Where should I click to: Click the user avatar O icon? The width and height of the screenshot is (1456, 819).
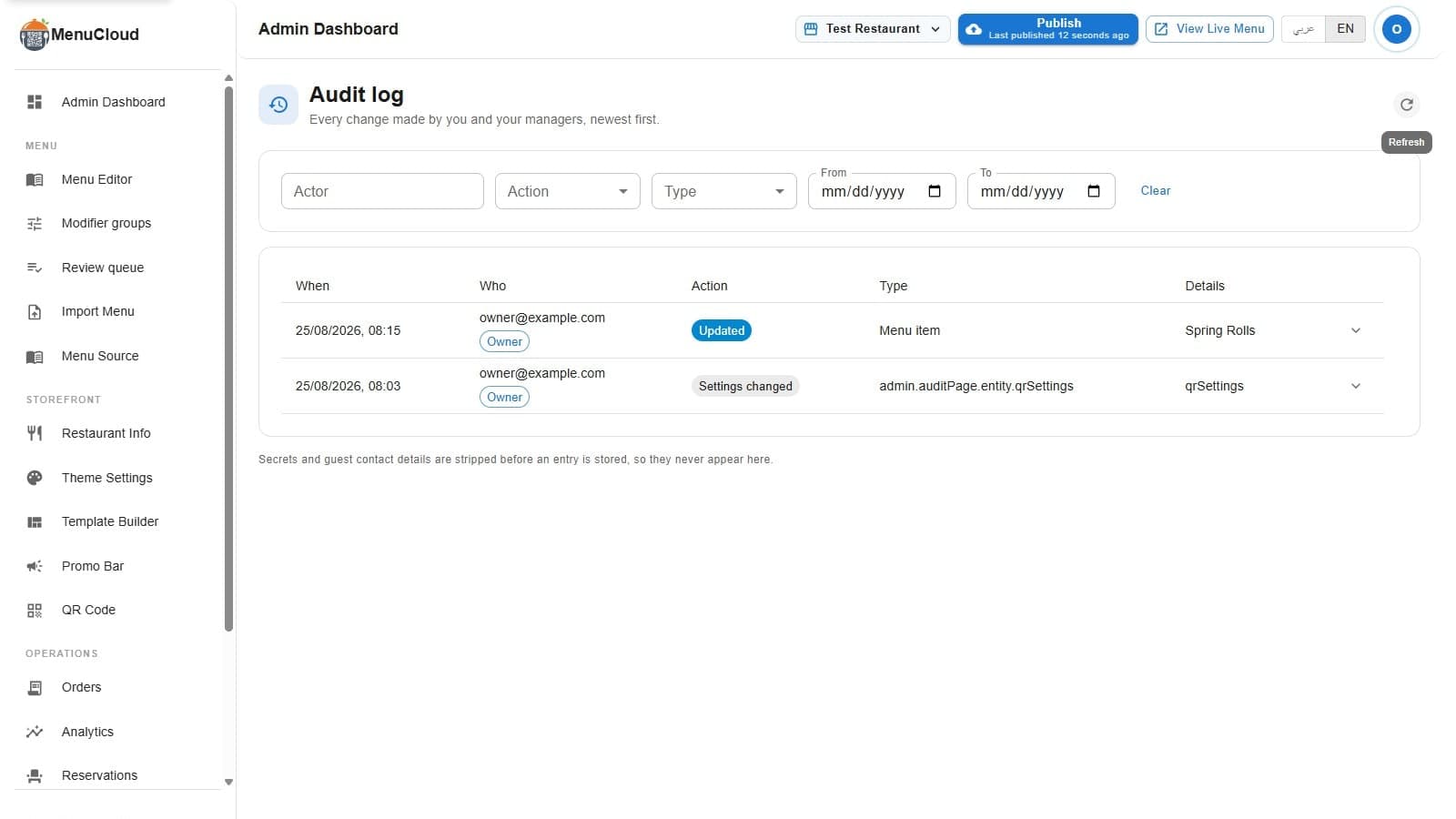[1397, 29]
